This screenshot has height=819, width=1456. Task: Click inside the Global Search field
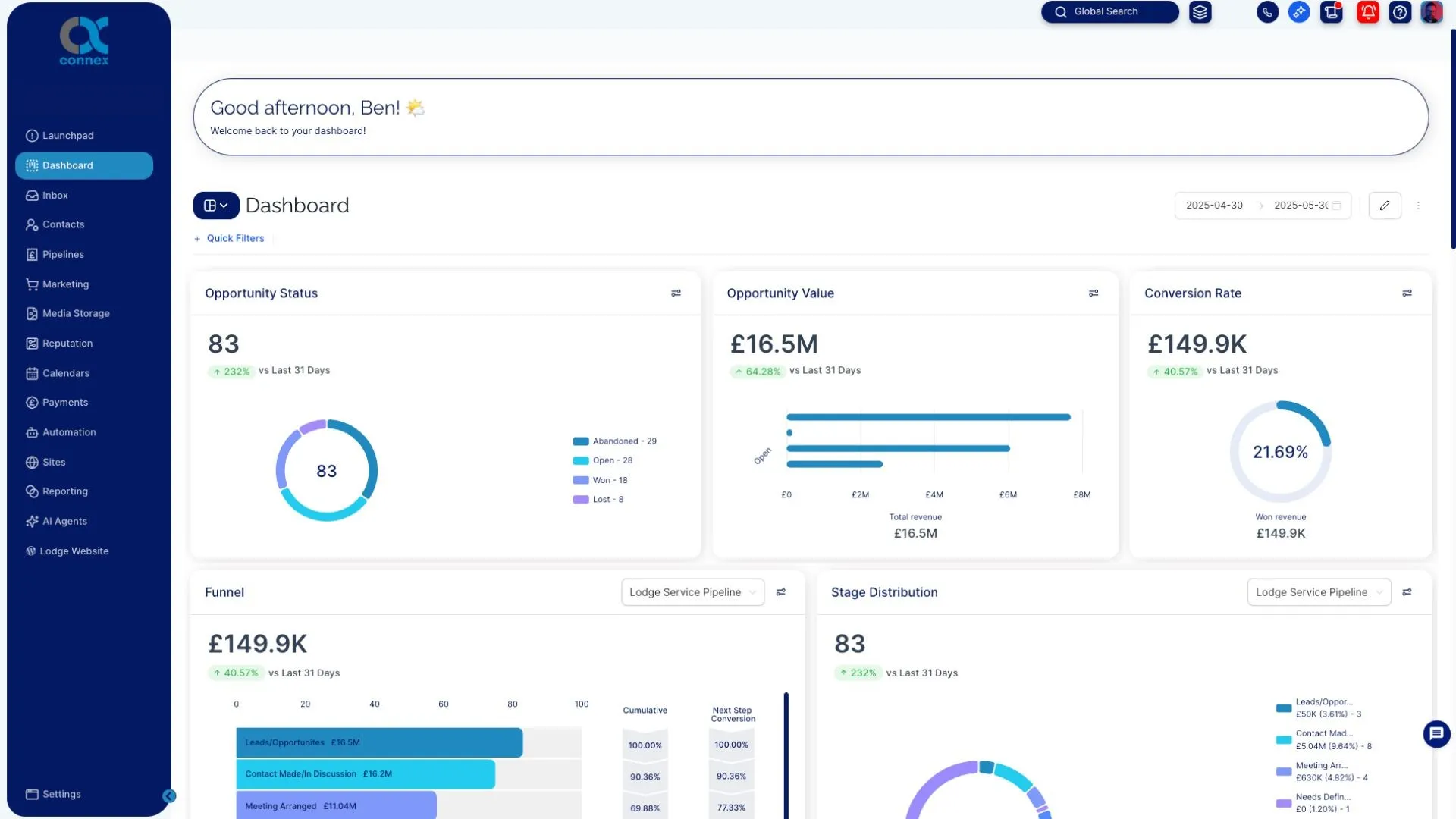pos(1115,11)
